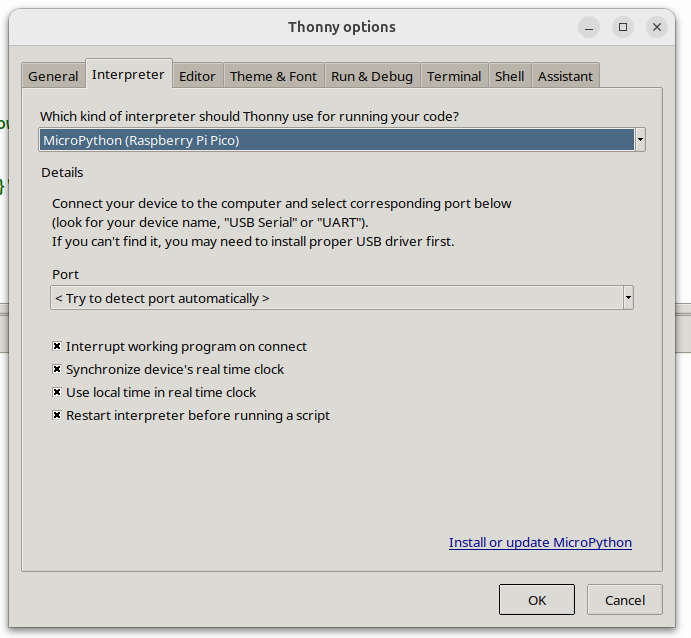Maximize the Thonny options window
This screenshot has height=638, width=691.
pyautogui.click(x=623, y=27)
